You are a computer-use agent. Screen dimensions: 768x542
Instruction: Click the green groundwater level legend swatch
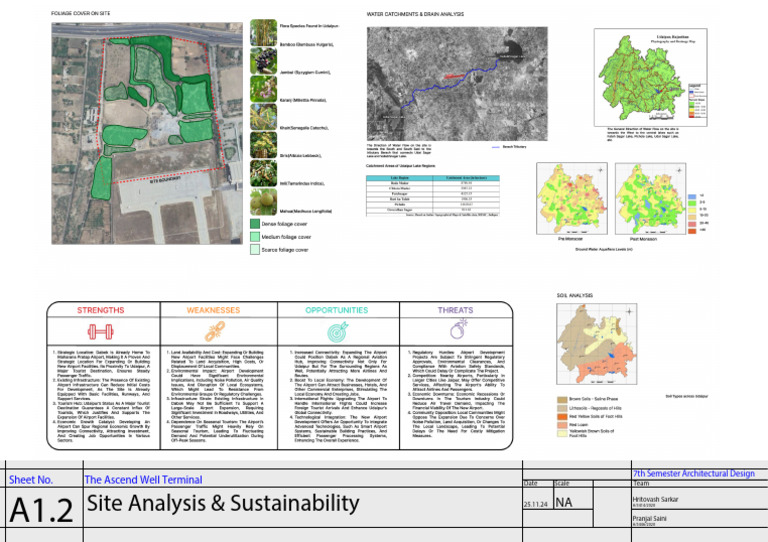pos(692,202)
